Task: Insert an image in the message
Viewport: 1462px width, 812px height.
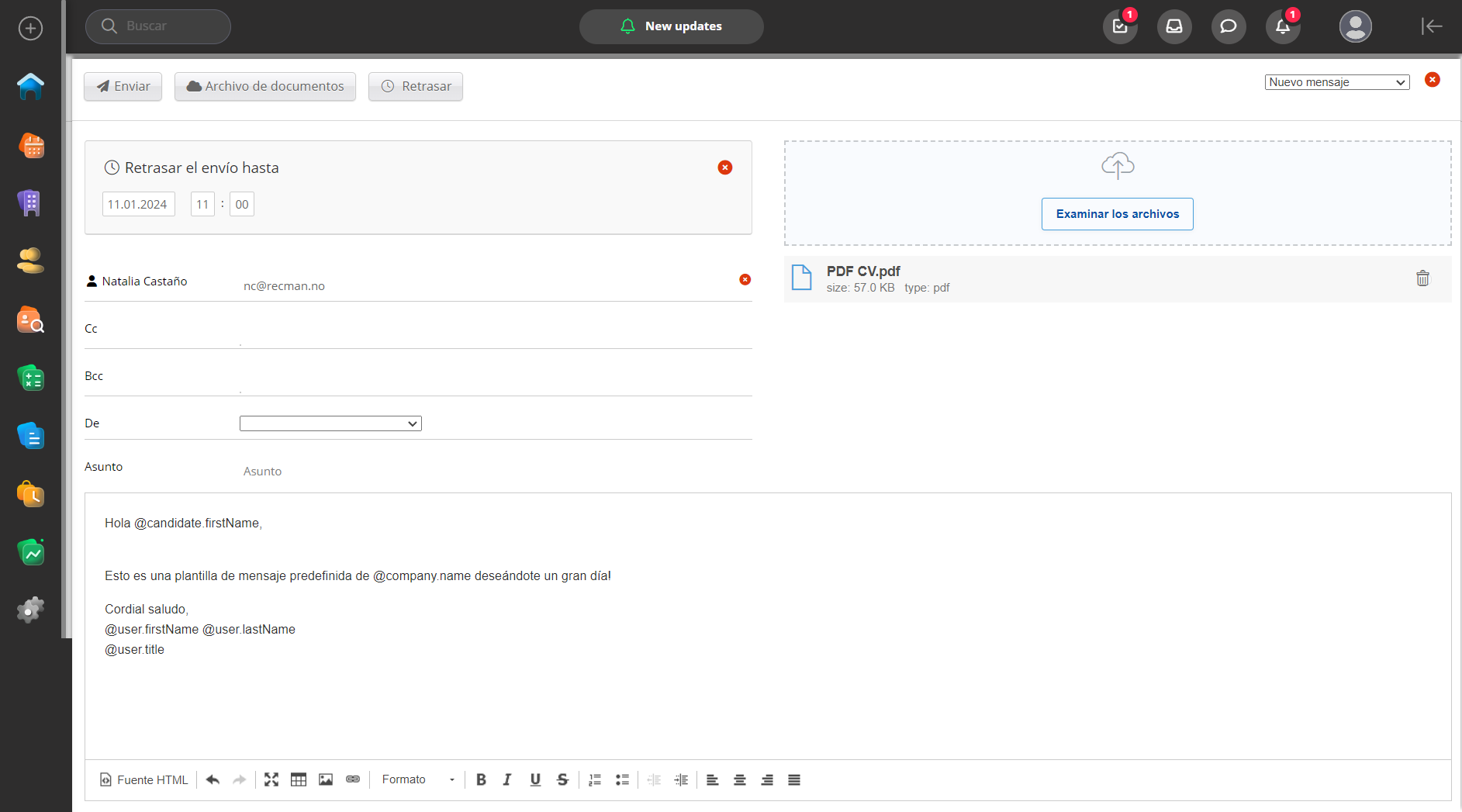Action: pos(326,779)
